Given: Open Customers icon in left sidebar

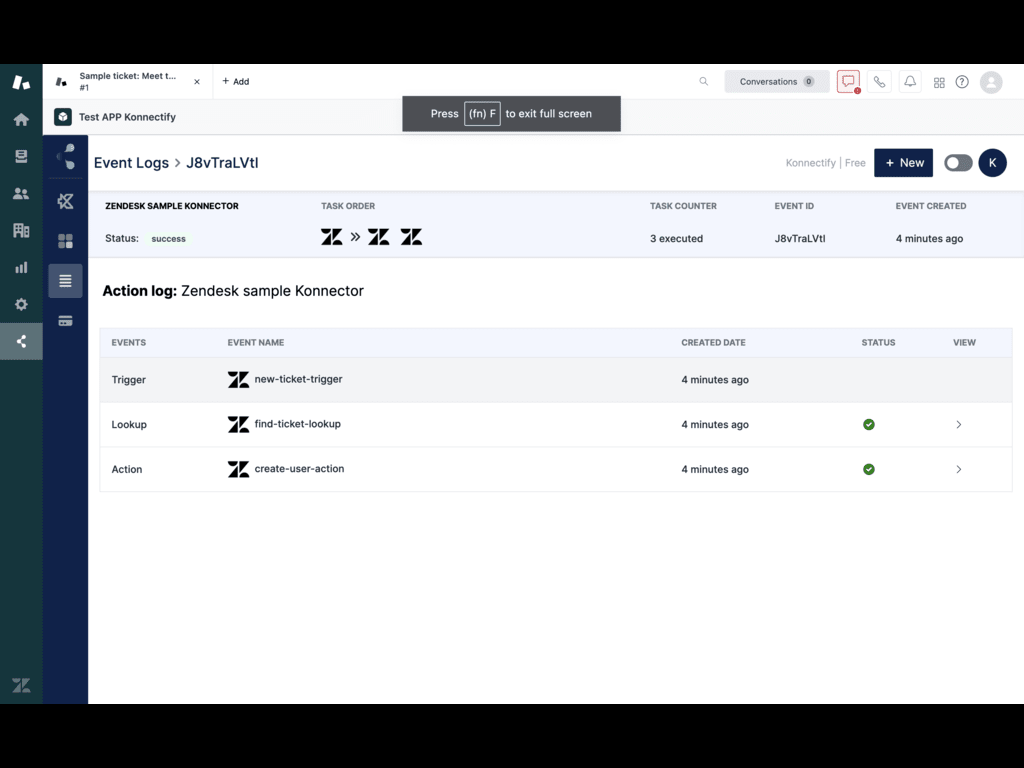Looking at the screenshot, I should 21,193.
